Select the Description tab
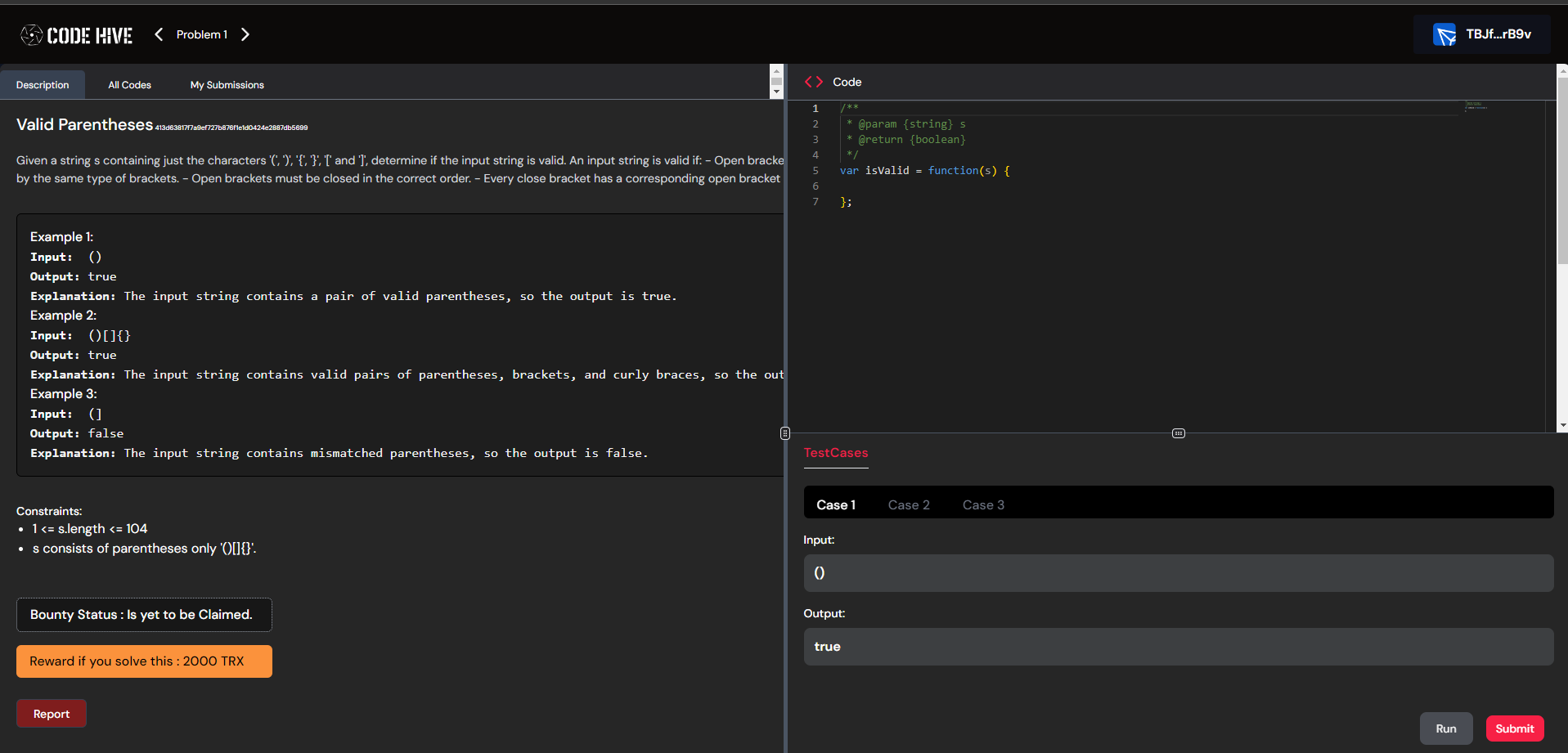This screenshot has width=1568, height=753. pyautogui.click(x=43, y=84)
